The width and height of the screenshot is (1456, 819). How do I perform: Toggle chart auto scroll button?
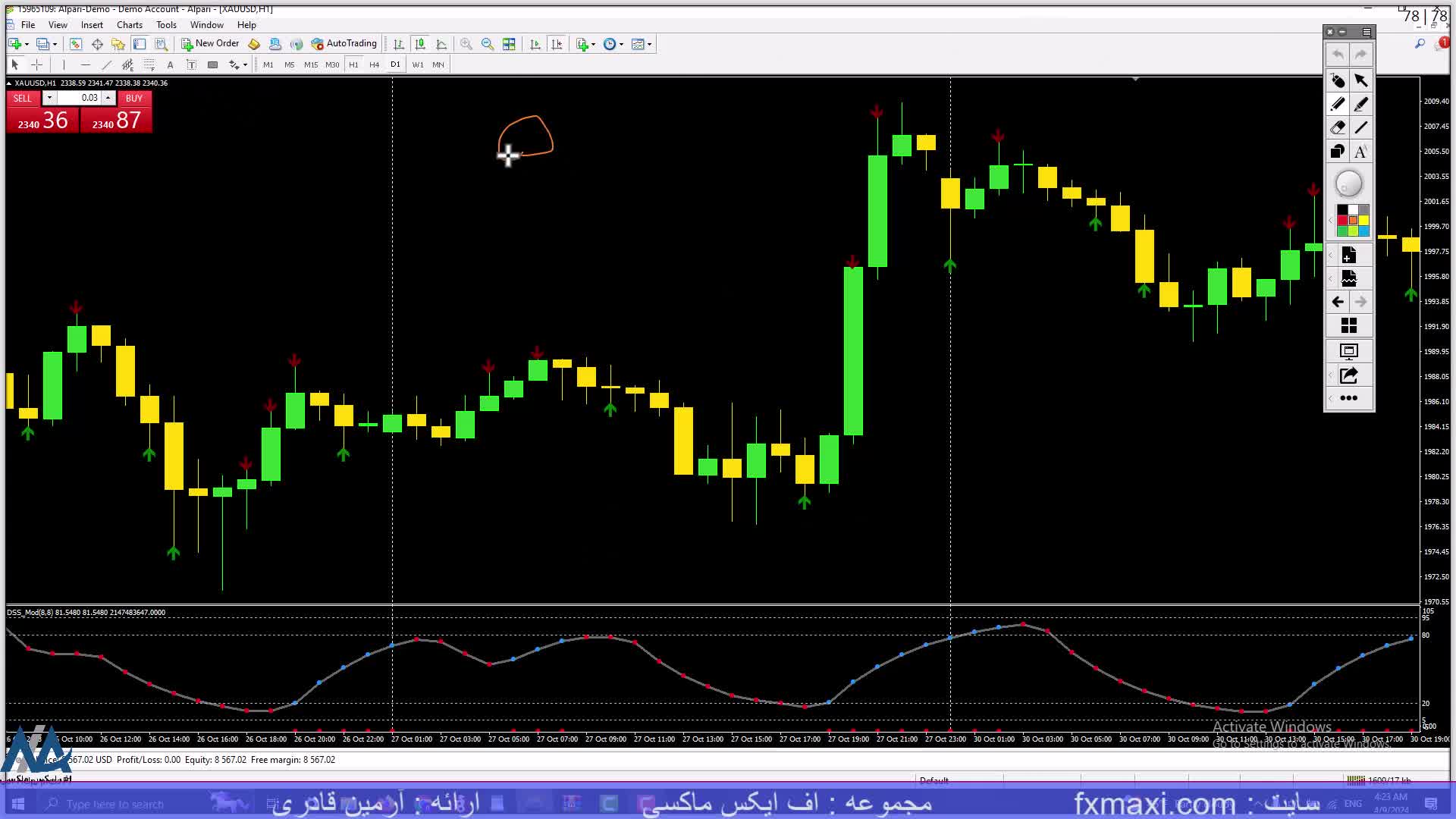coord(535,44)
